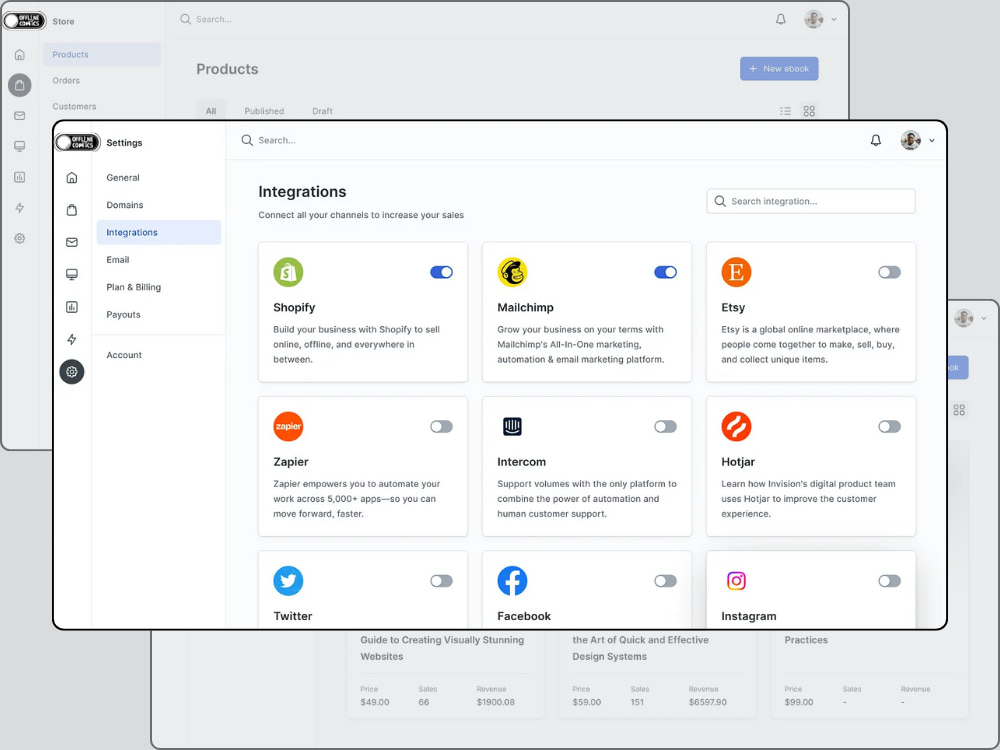The image size is (1000, 750).
Task: Disable the Mailchimp integration toggle
Action: [665, 272]
